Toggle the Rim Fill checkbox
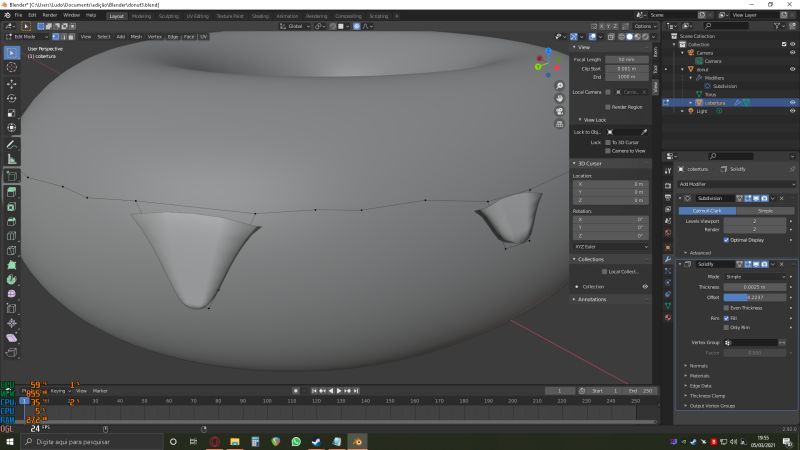This screenshot has height=450, width=800. 727,318
